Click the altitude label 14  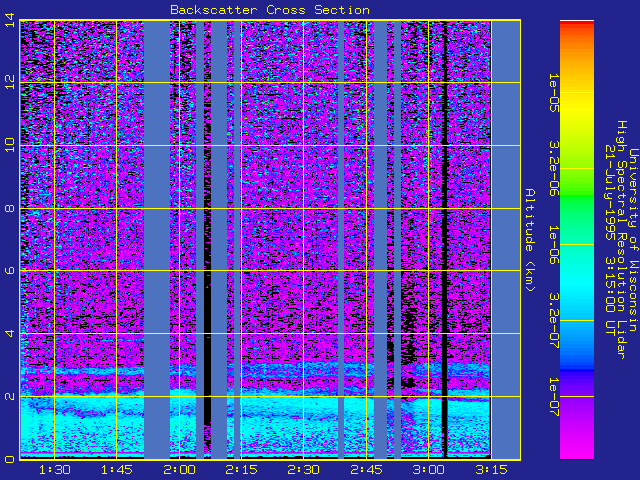click(x=10, y=20)
